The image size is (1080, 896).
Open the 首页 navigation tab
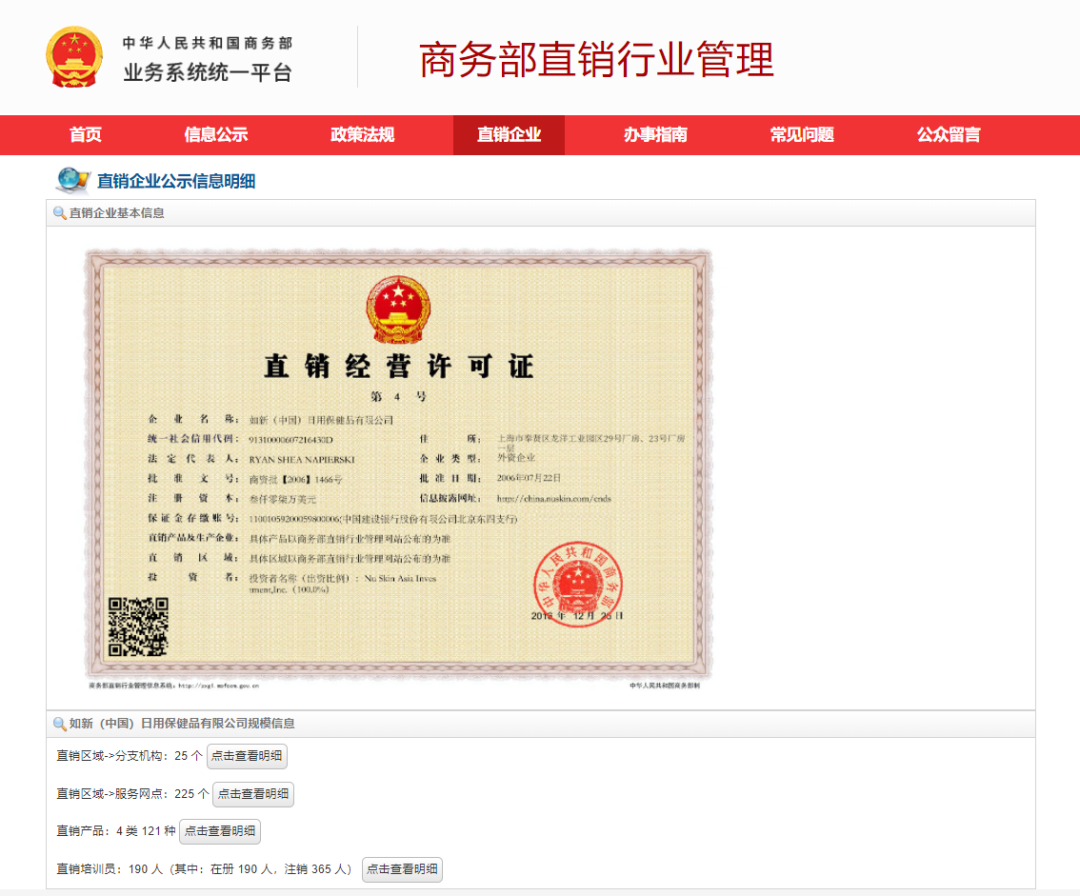(85, 135)
